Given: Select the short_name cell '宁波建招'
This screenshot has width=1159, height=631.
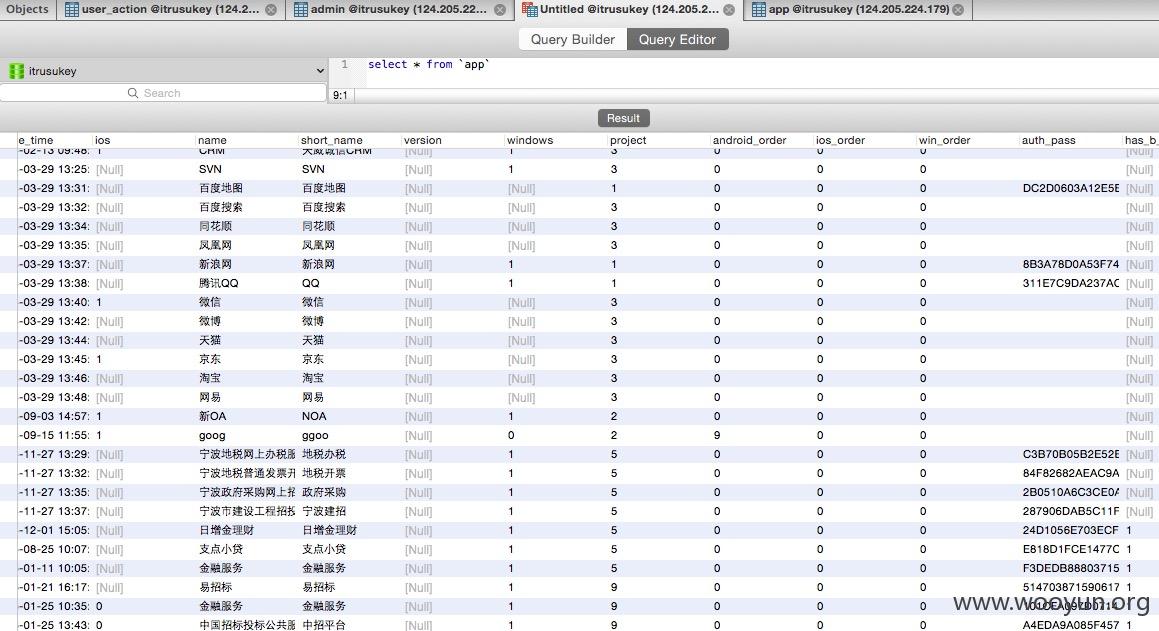Looking at the screenshot, I should tap(324, 511).
